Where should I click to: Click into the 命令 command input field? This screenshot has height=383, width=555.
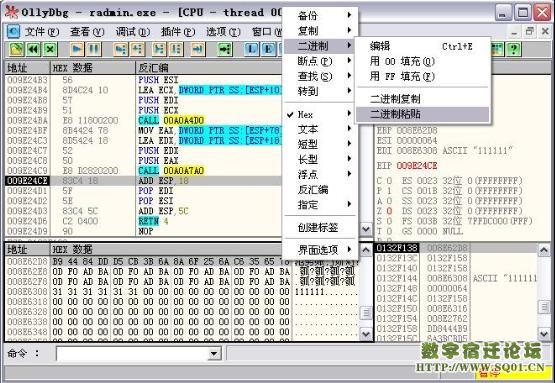[132, 353]
